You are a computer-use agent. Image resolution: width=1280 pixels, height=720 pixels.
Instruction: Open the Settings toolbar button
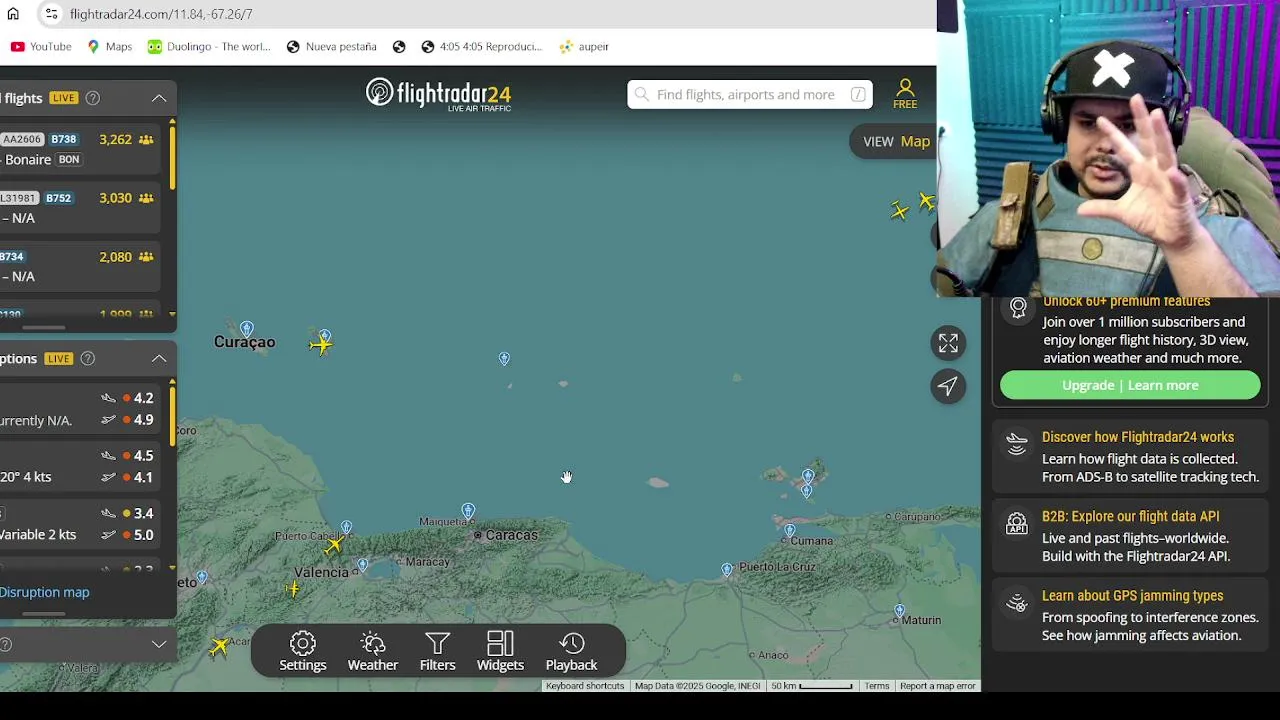[x=303, y=651]
